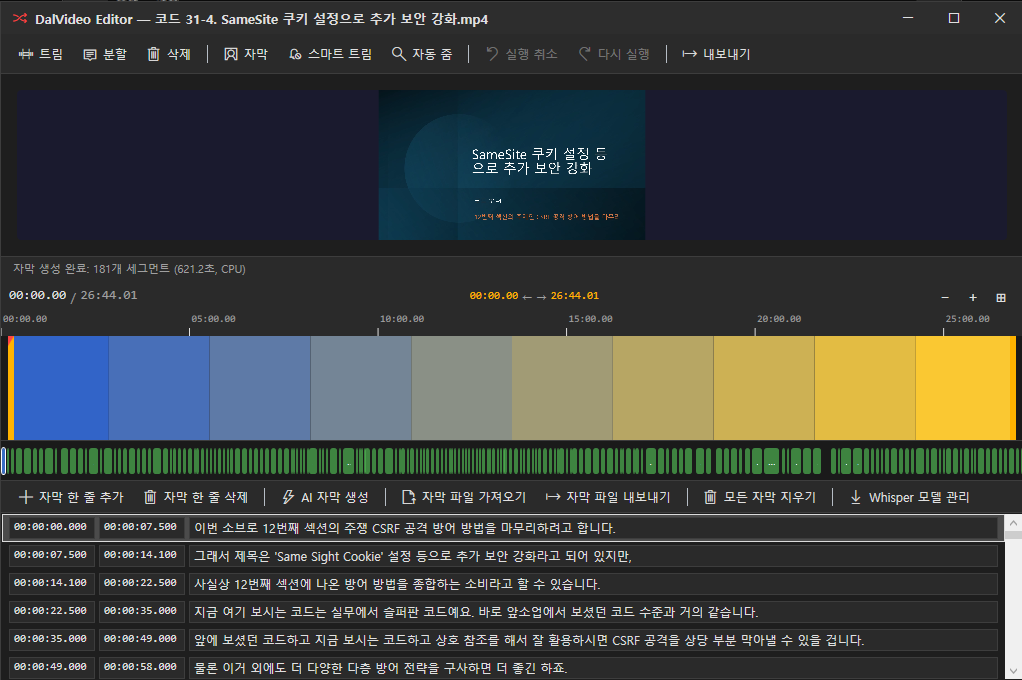Delete a subtitle line with 자막 한 줄 삭제
The height and width of the screenshot is (680, 1022).
click(x=194, y=497)
